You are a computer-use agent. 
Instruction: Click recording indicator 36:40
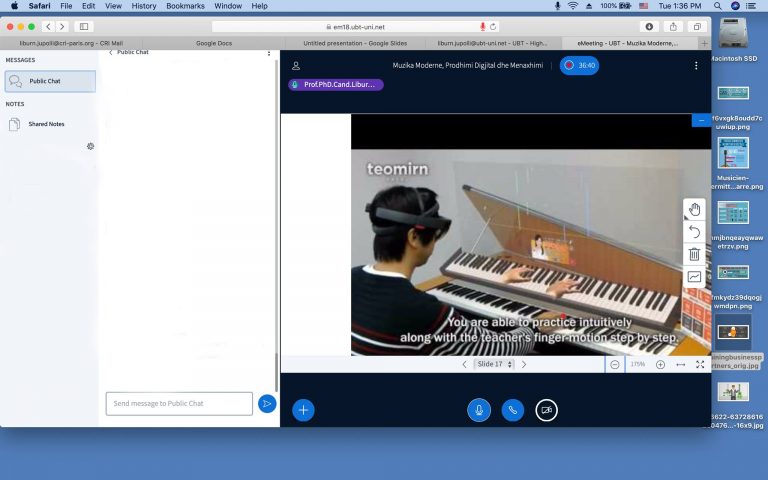click(x=579, y=66)
